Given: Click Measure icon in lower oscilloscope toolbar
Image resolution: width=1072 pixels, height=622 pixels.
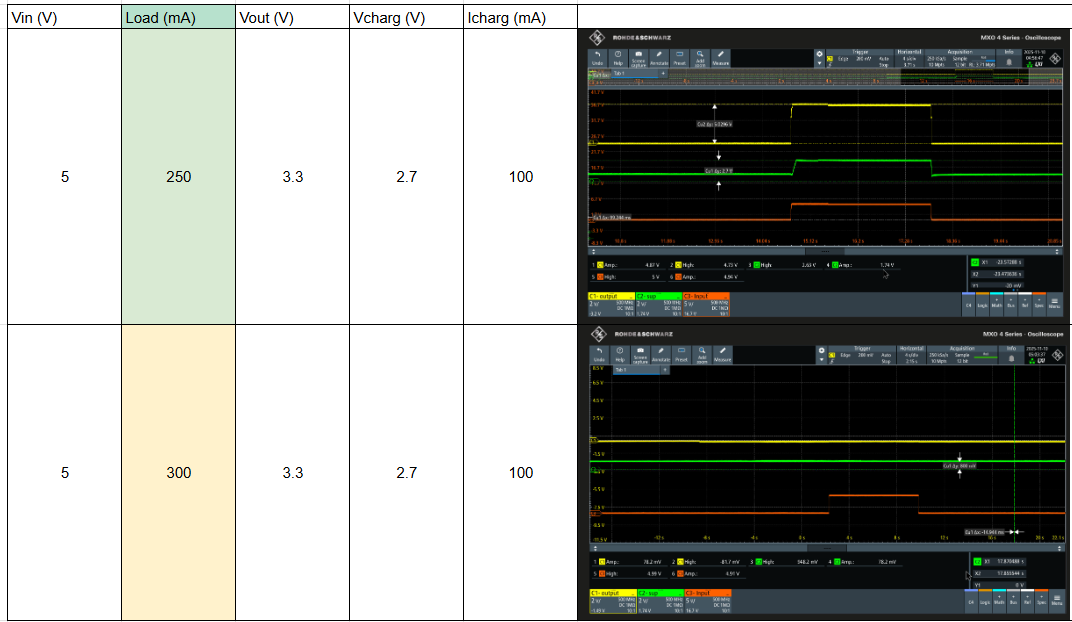Looking at the screenshot, I should tap(723, 355).
